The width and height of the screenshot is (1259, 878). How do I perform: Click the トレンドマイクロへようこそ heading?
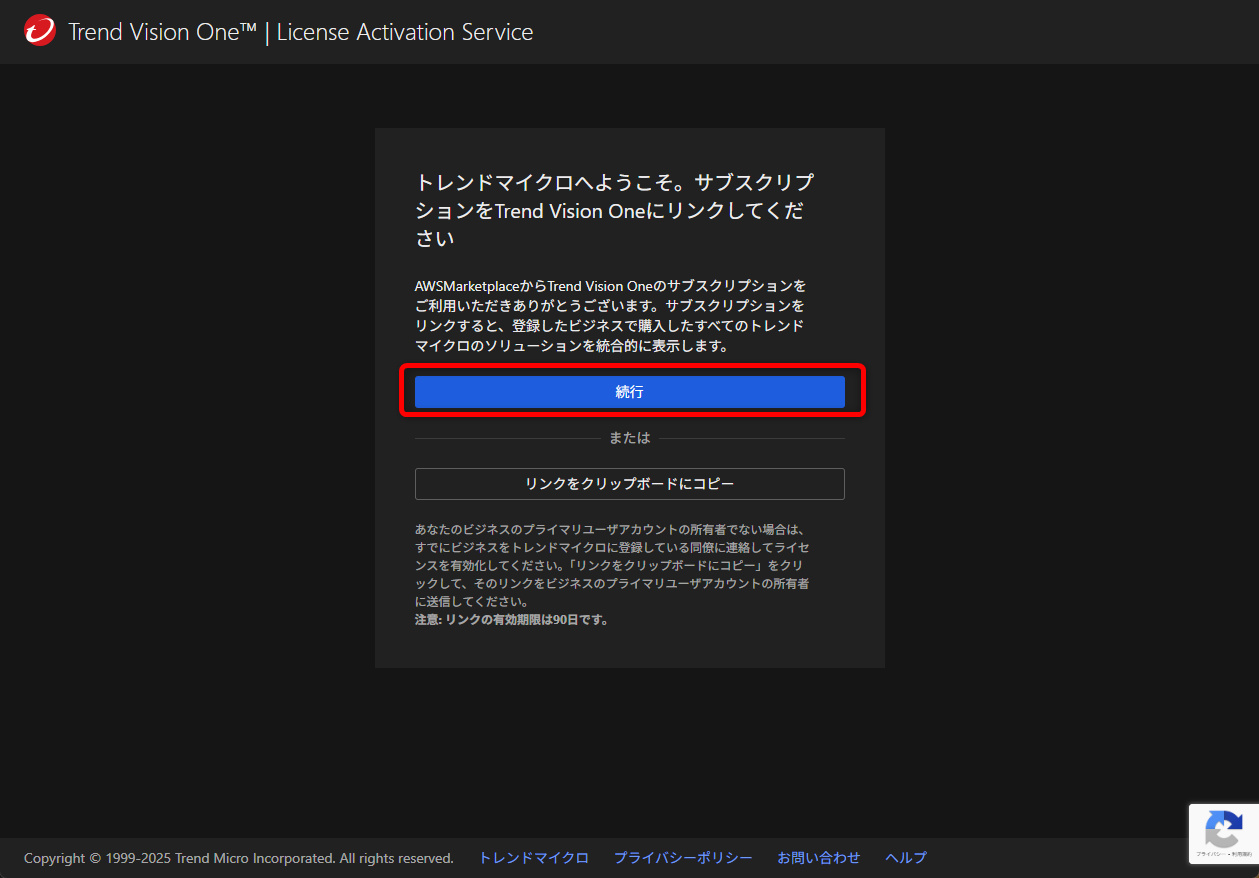(x=615, y=210)
